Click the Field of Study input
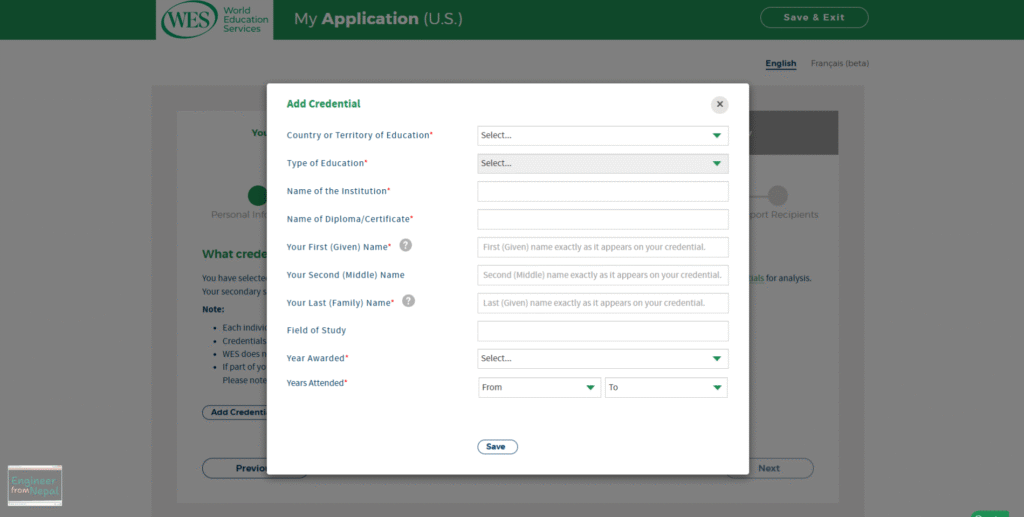 coord(603,331)
